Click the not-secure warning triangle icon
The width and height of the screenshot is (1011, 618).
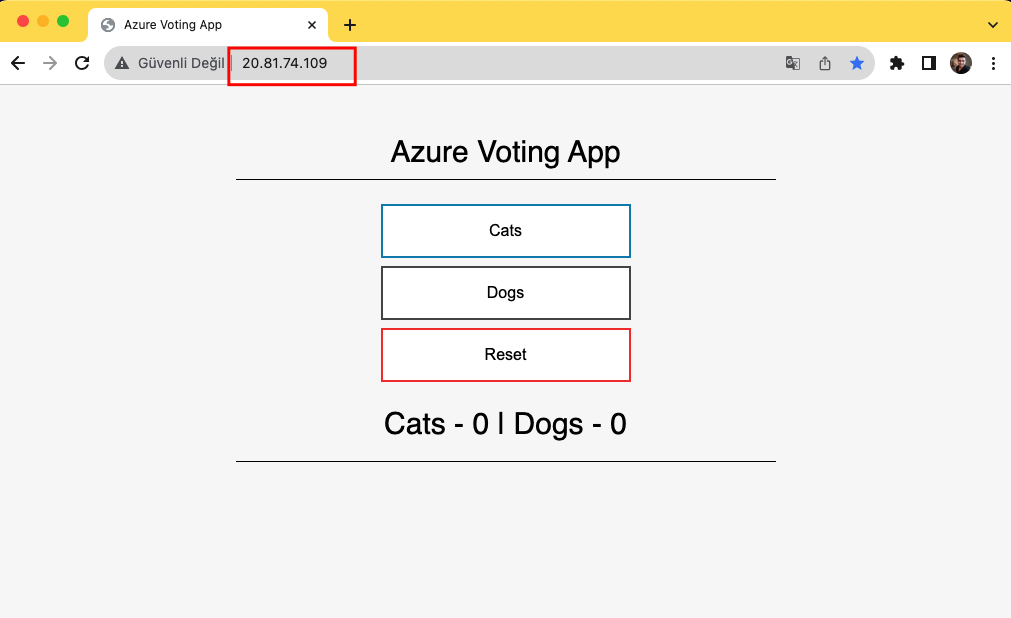pyautogui.click(x=122, y=63)
